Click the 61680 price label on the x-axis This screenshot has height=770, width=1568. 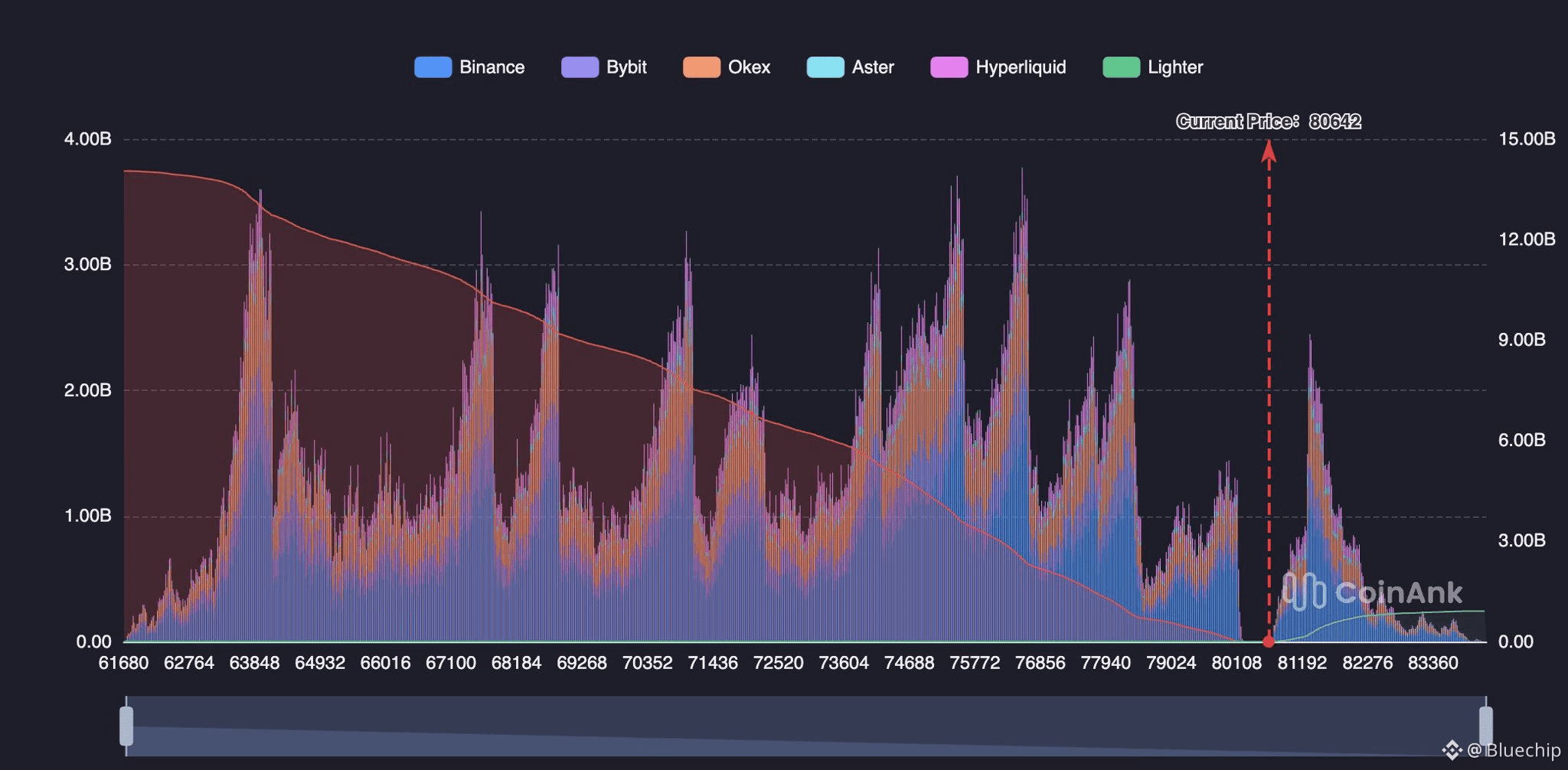124,663
